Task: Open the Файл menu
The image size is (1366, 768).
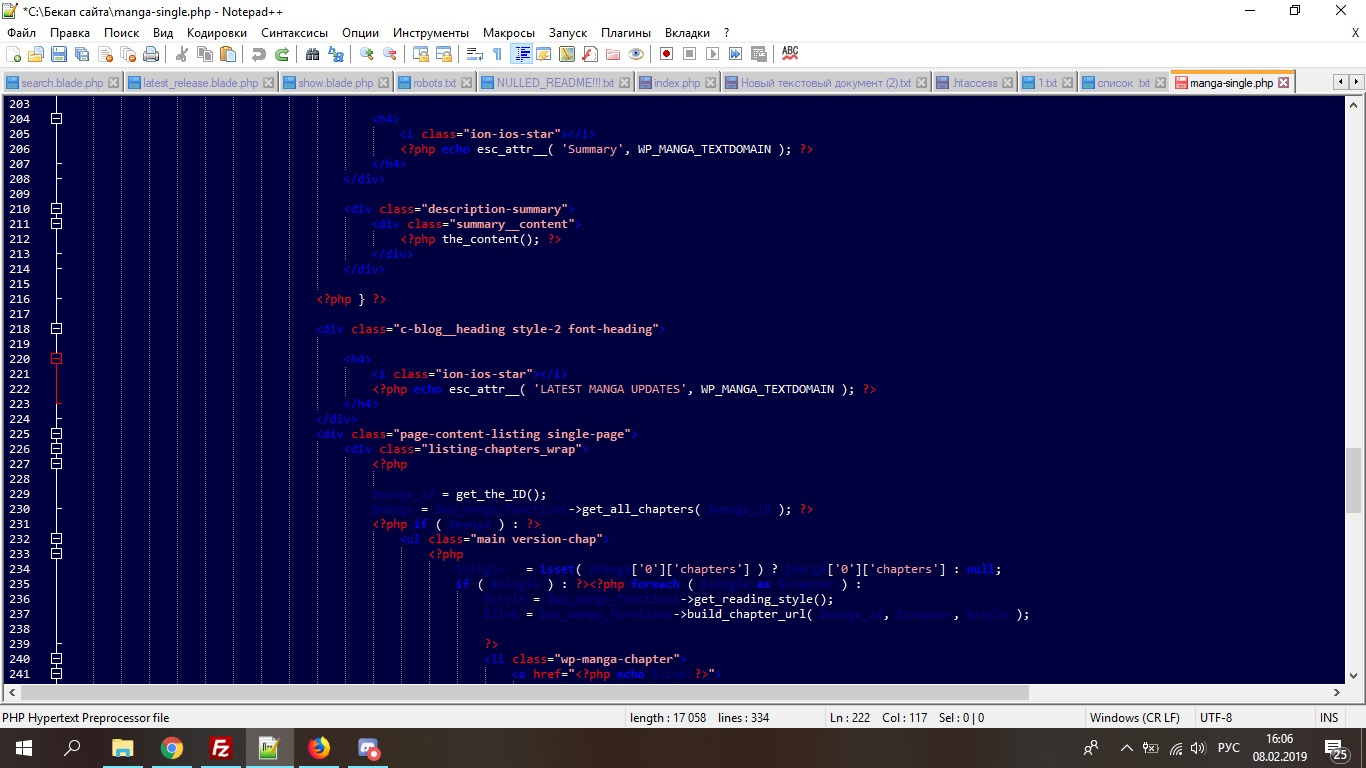Action: click(x=21, y=33)
